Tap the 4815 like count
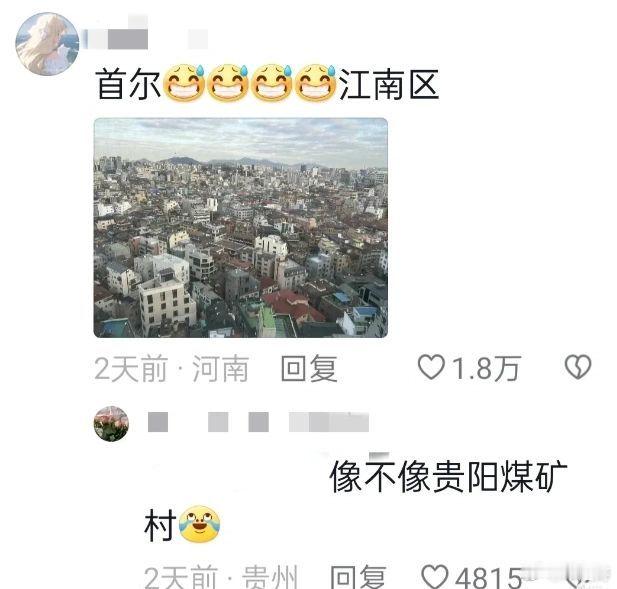Screen dimensions: 617x589 click(488, 577)
